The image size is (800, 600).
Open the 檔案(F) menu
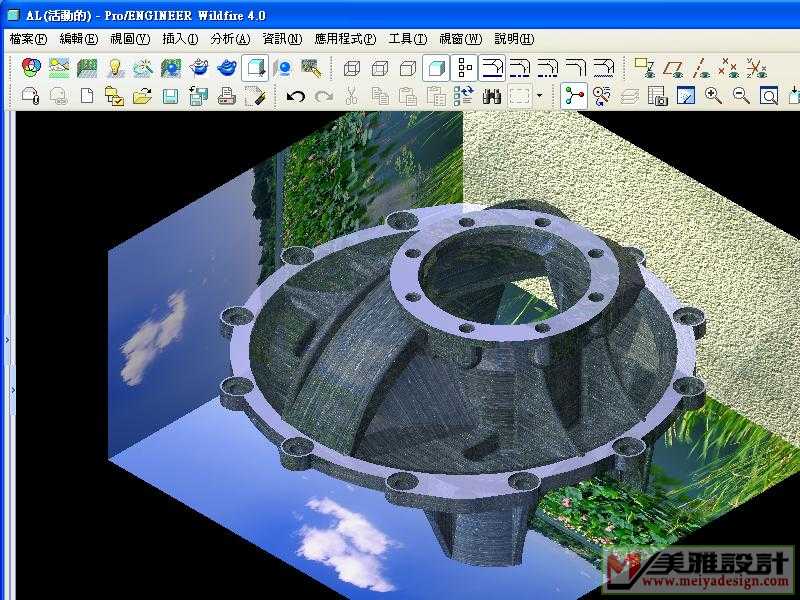pyautogui.click(x=28, y=39)
